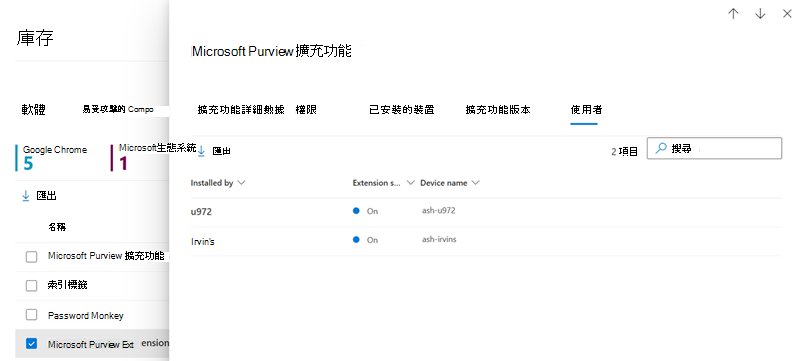Click Password Monkey extension name
800x361 pixels.
coord(86,316)
